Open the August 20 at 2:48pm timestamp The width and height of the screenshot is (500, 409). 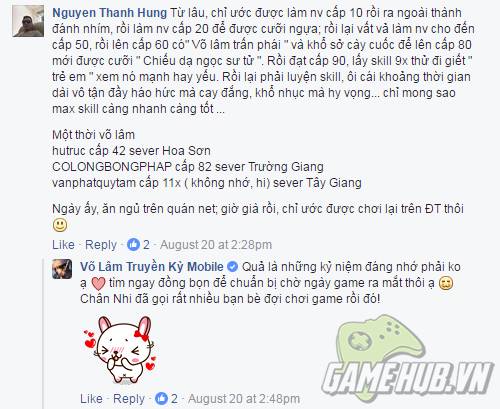pyautogui.click(x=244, y=399)
